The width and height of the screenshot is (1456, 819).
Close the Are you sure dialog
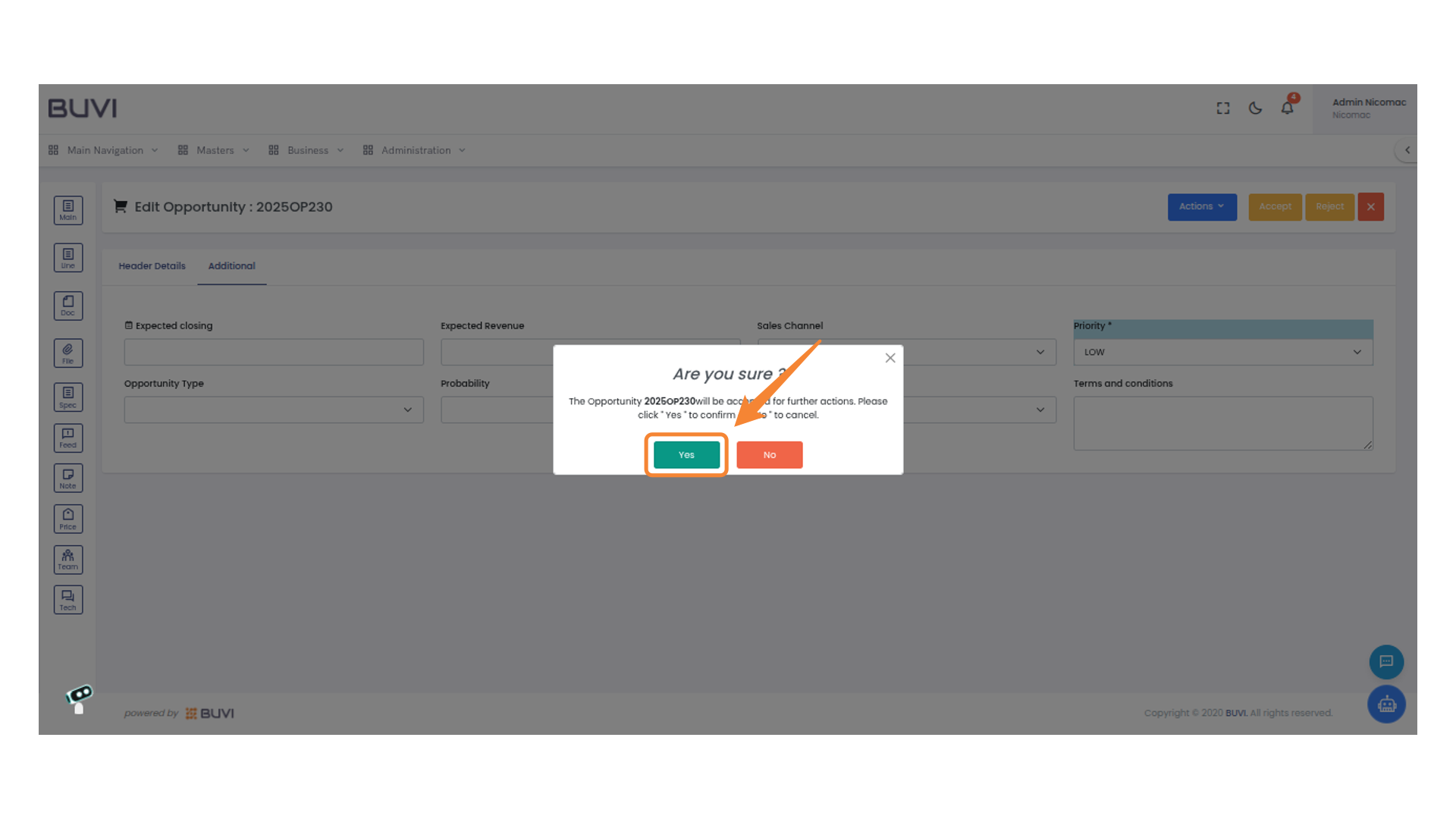(890, 358)
